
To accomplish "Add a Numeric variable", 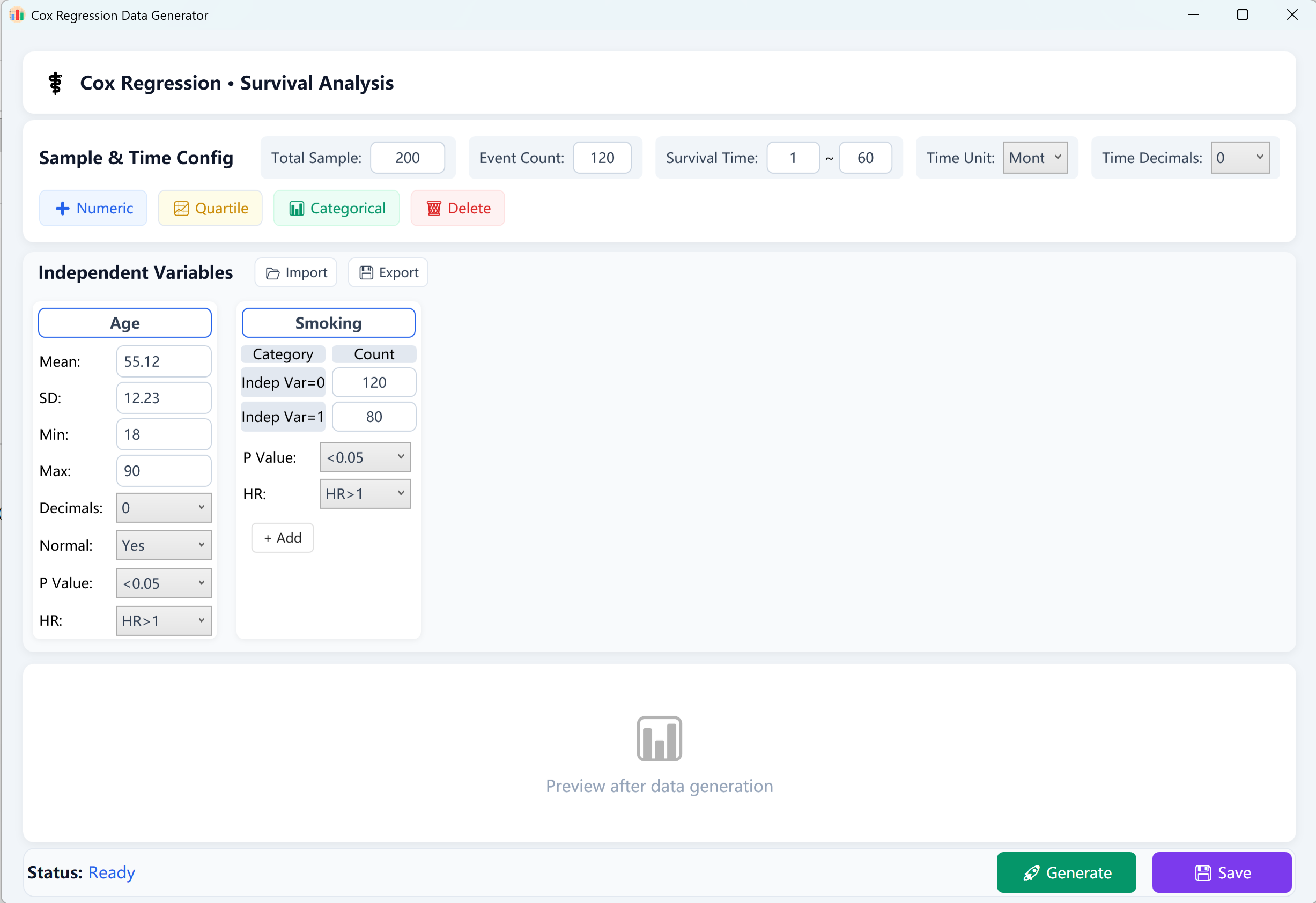I will (x=93, y=208).
